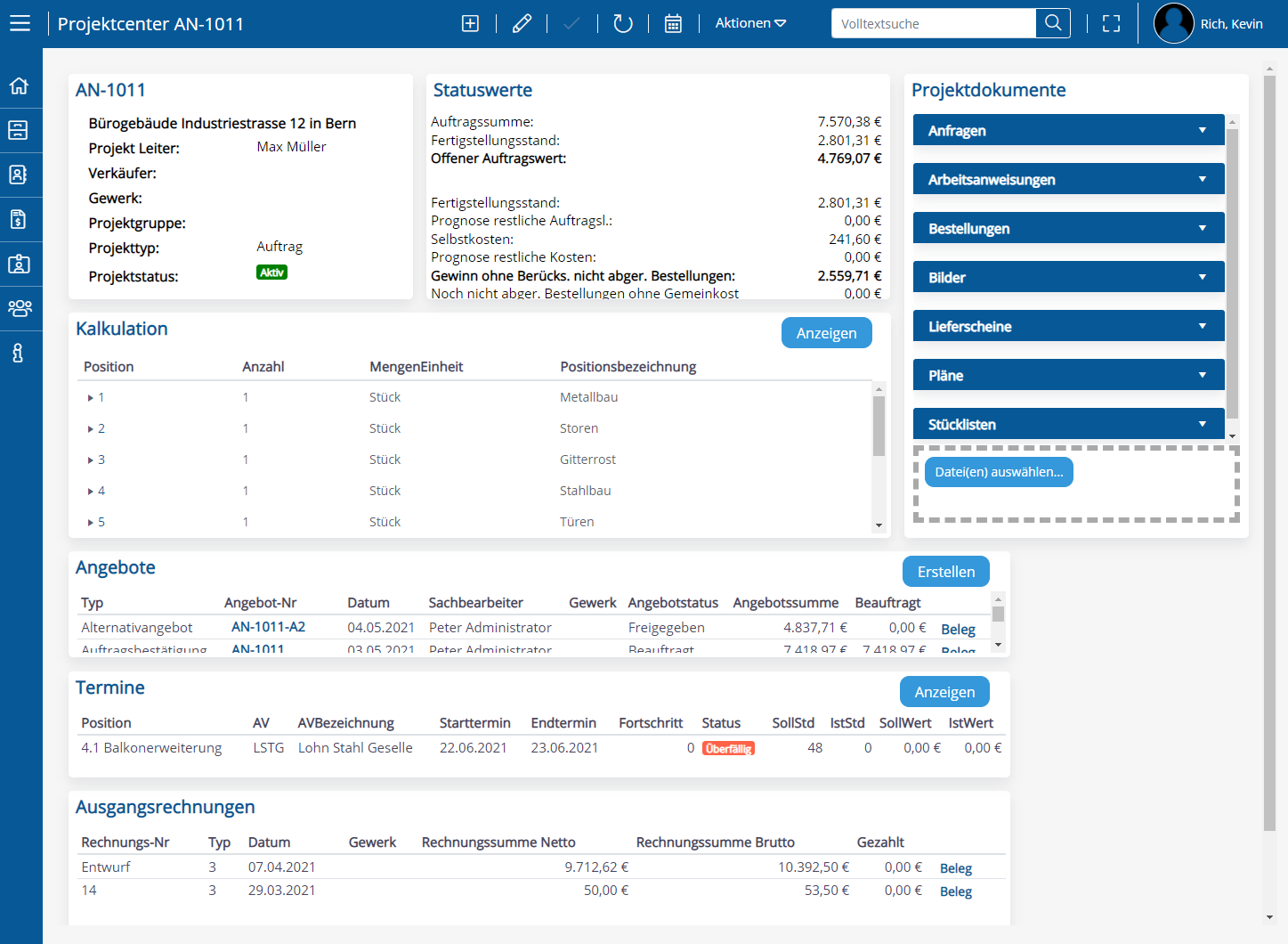This screenshot has height=944, width=1288.
Task: Open the Pläne project documents section
Action: (1067, 375)
